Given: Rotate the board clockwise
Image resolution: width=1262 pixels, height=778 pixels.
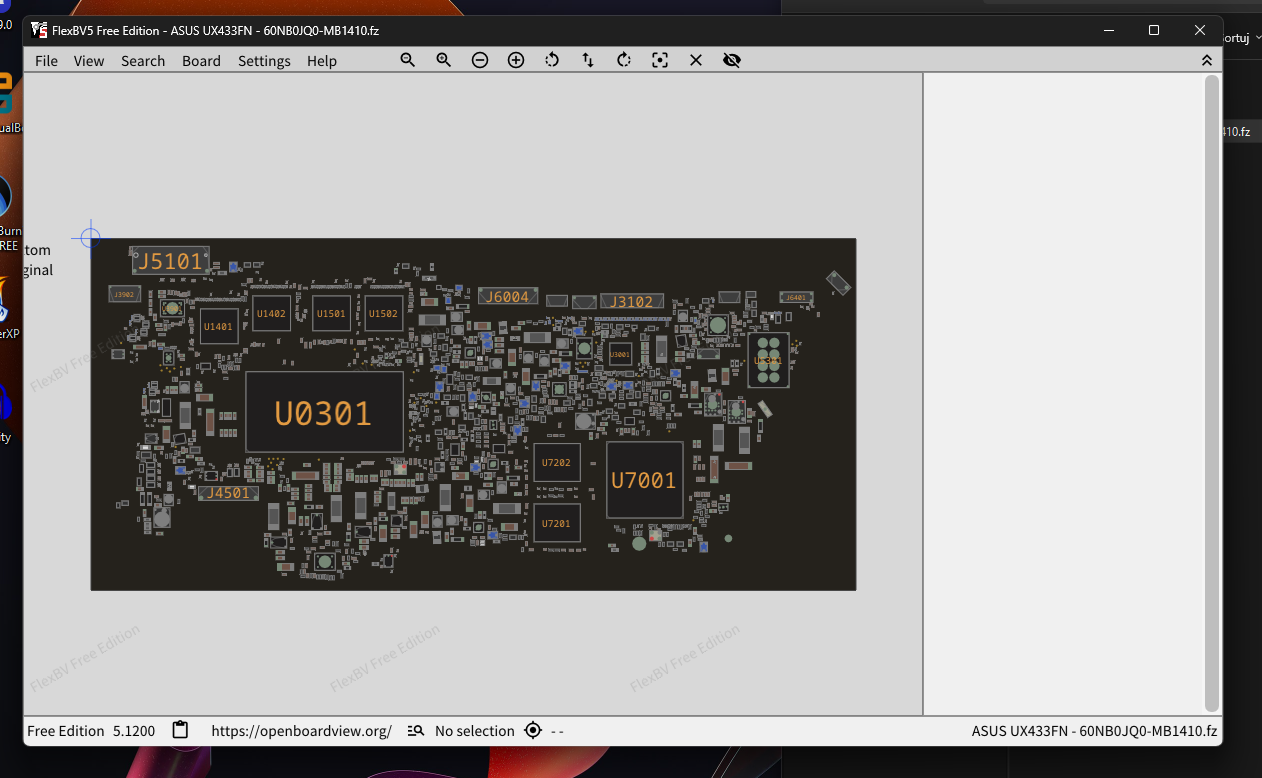Looking at the screenshot, I should (x=624, y=60).
